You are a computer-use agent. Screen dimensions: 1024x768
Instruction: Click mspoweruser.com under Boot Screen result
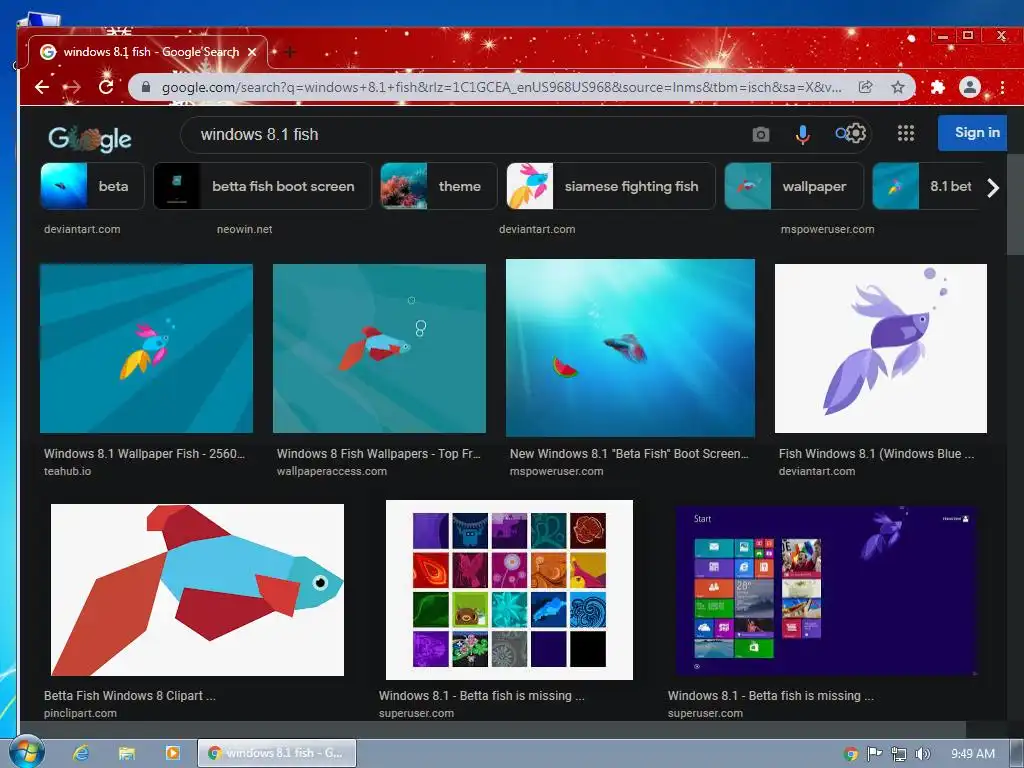coord(556,471)
